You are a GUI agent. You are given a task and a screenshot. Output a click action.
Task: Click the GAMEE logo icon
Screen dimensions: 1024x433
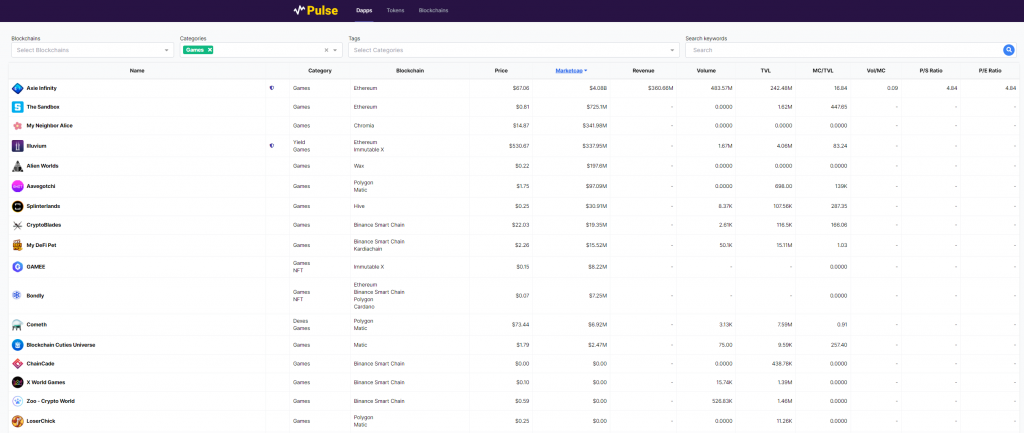coord(18,266)
